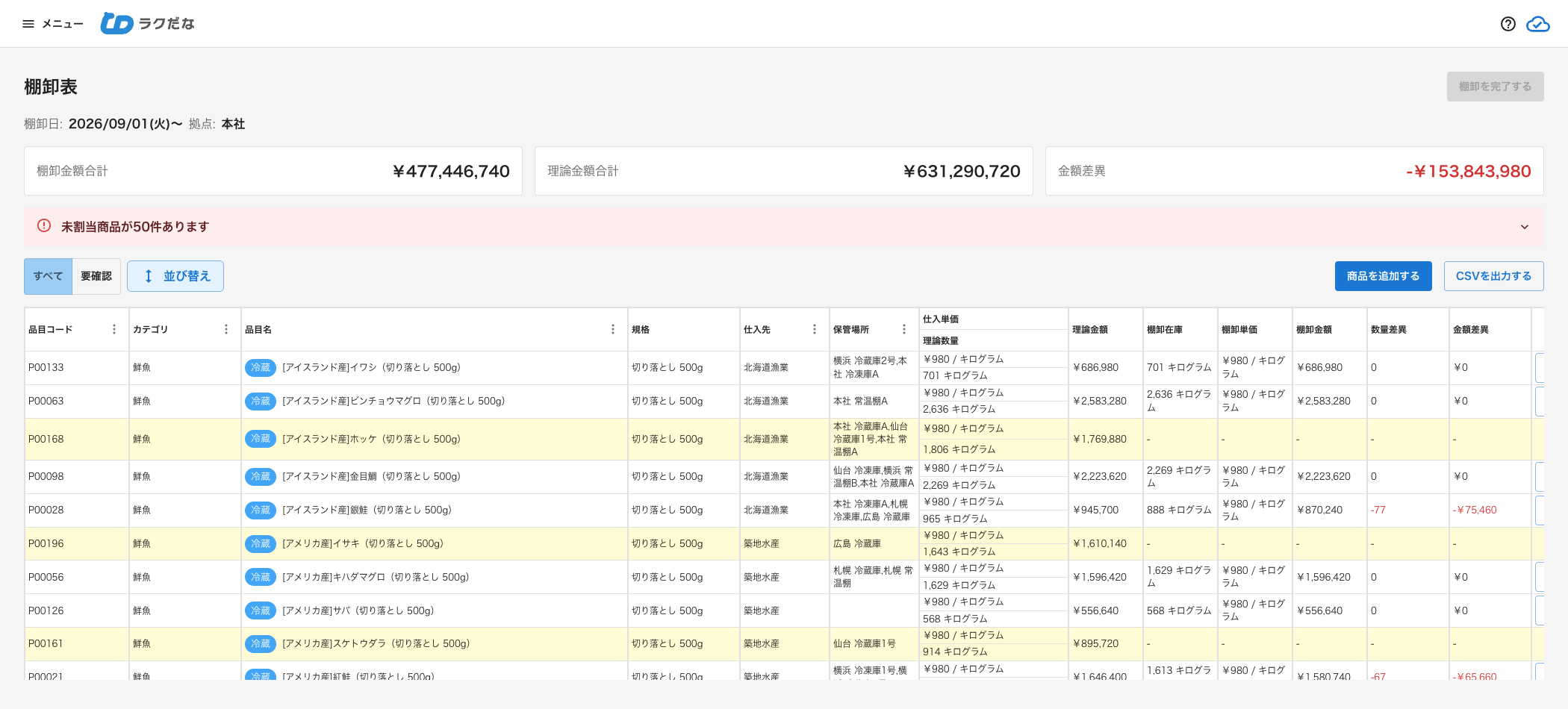The height and width of the screenshot is (709, 1568).
Task: Click the 冷蔵 badge on the イサキ row
Action: pos(261,543)
